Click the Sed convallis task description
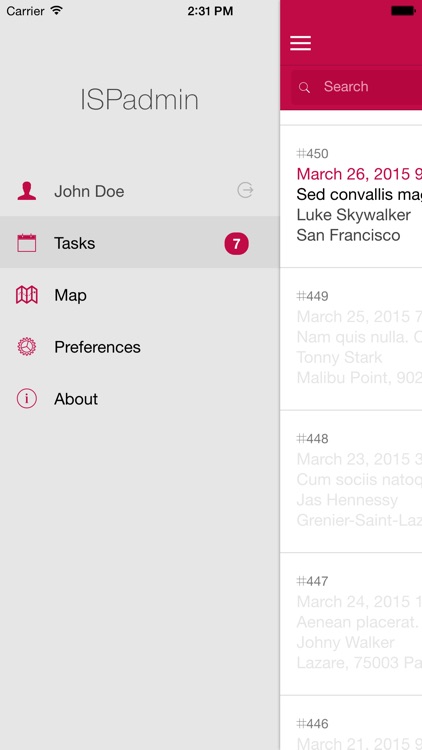This screenshot has height=750, width=422. tap(359, 195)
